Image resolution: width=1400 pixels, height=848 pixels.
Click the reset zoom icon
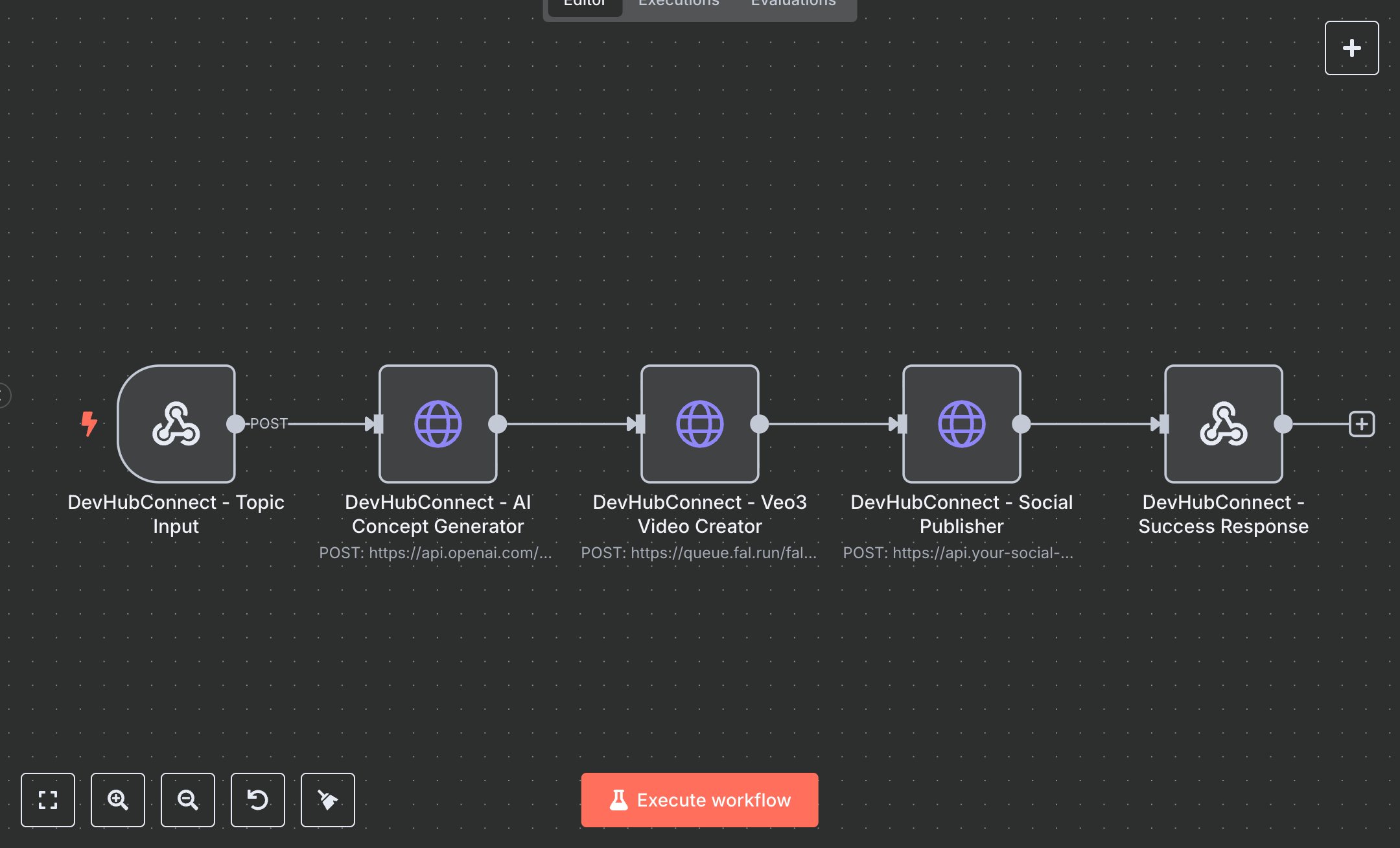(258, 800)
